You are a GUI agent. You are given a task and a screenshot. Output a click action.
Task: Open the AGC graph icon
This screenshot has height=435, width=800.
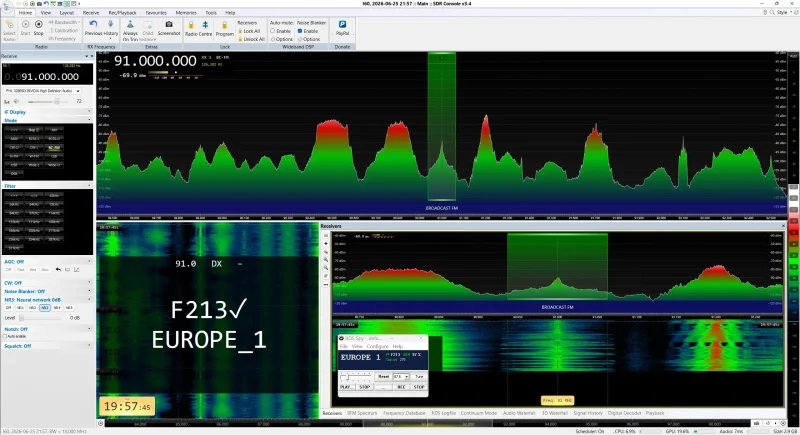(77, 269)
